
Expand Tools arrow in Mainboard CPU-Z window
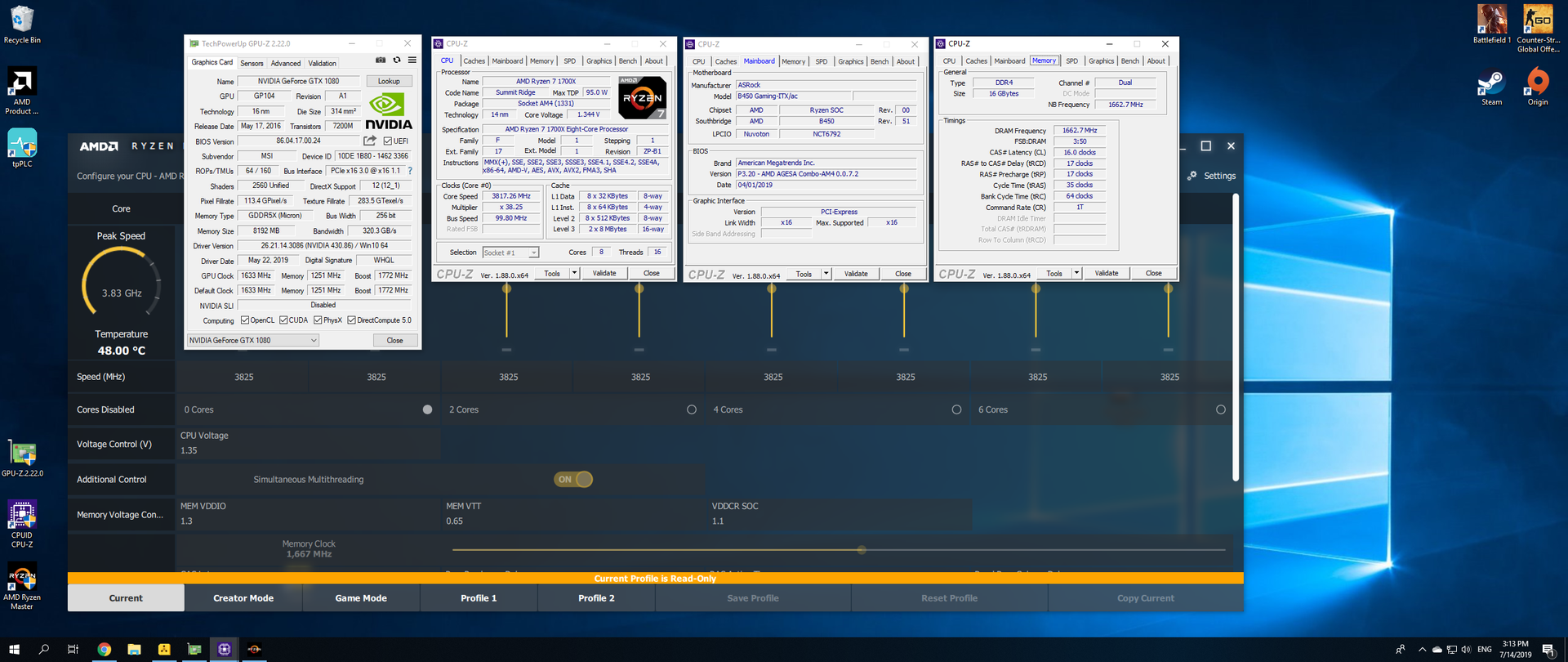pos(826,274)
